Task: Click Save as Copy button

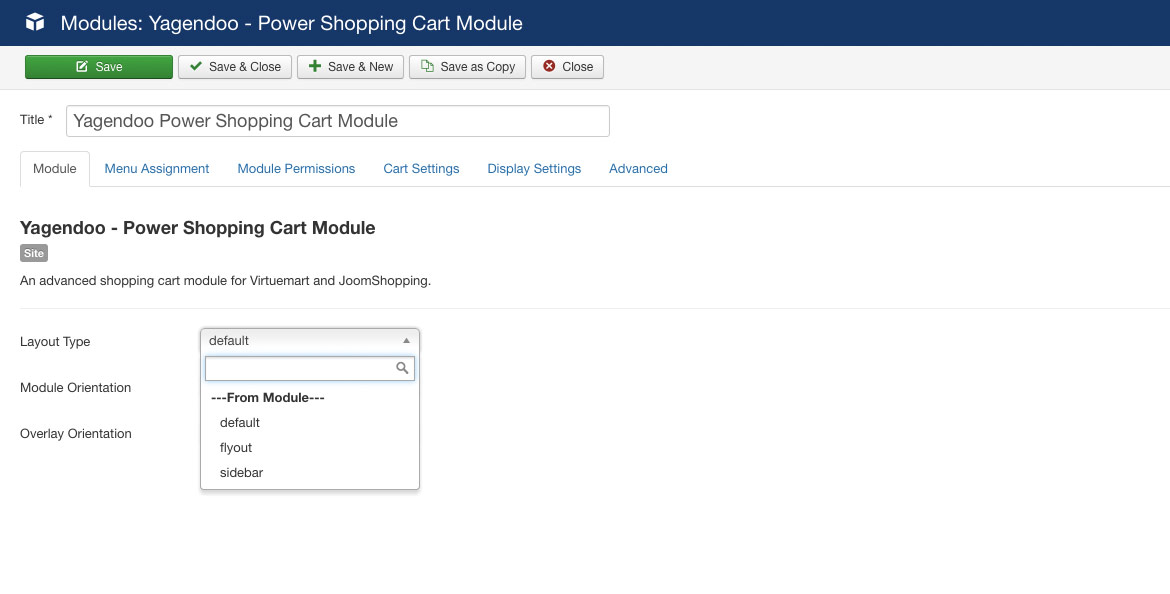Action: click(468, 66)
